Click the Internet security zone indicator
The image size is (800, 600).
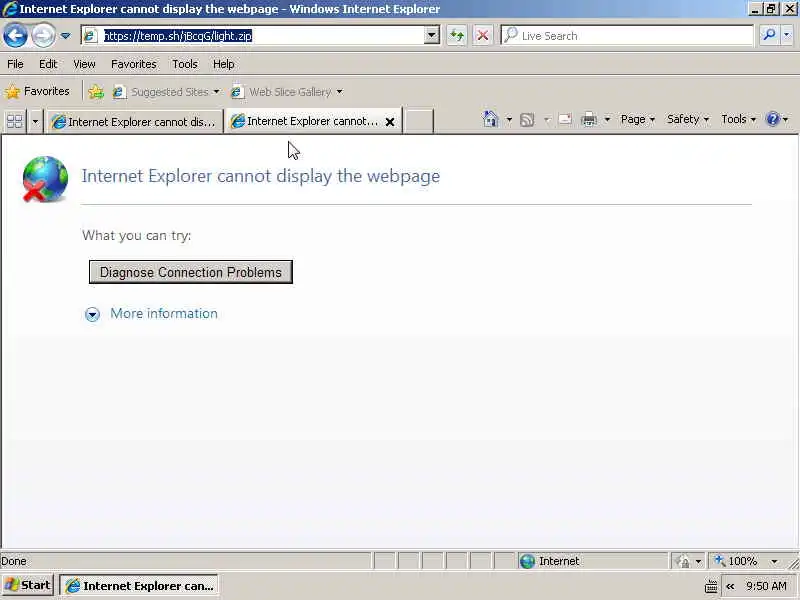[x=592, y=561]
